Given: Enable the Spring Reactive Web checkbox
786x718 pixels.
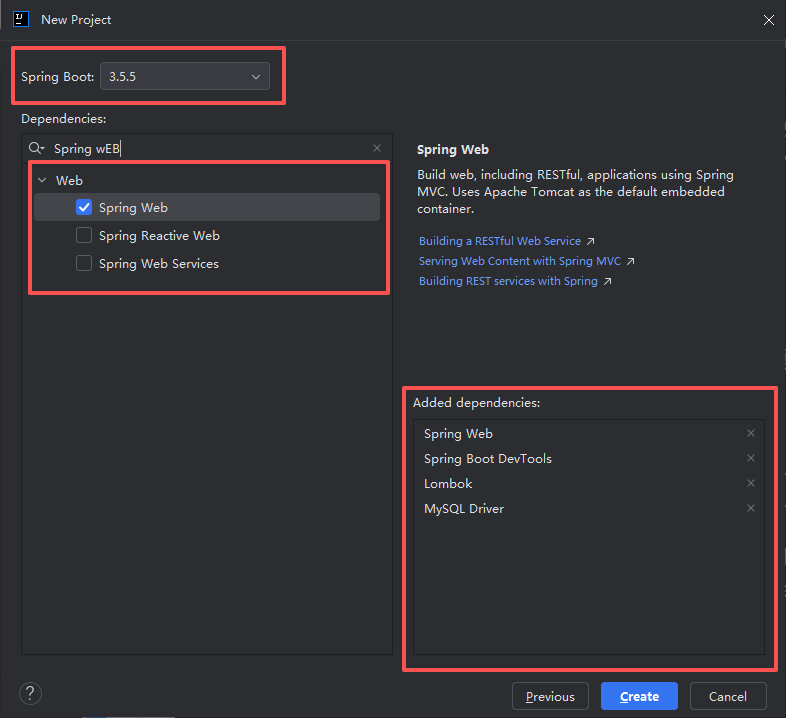Looking at the screenshot, I should (x=84, y=235).
